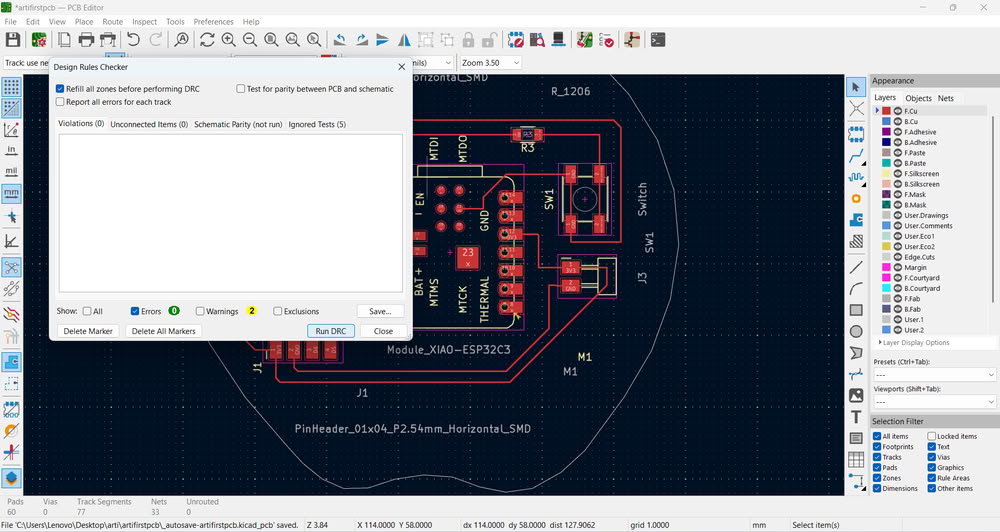Image resolution: width=1000 pixels, height=532 pixels.
Task: Refresh the board view
Action: (x=207, y=40)
